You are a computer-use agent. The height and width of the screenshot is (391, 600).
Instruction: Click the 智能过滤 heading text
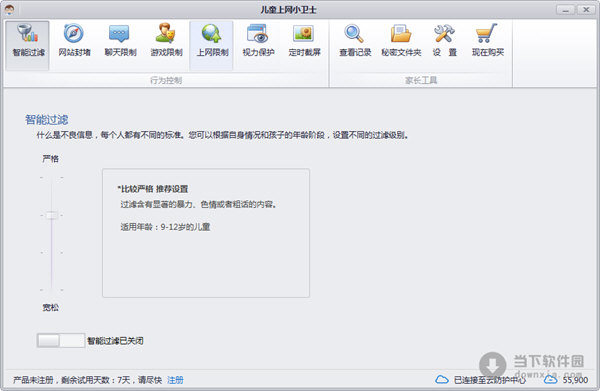(46, 119)
